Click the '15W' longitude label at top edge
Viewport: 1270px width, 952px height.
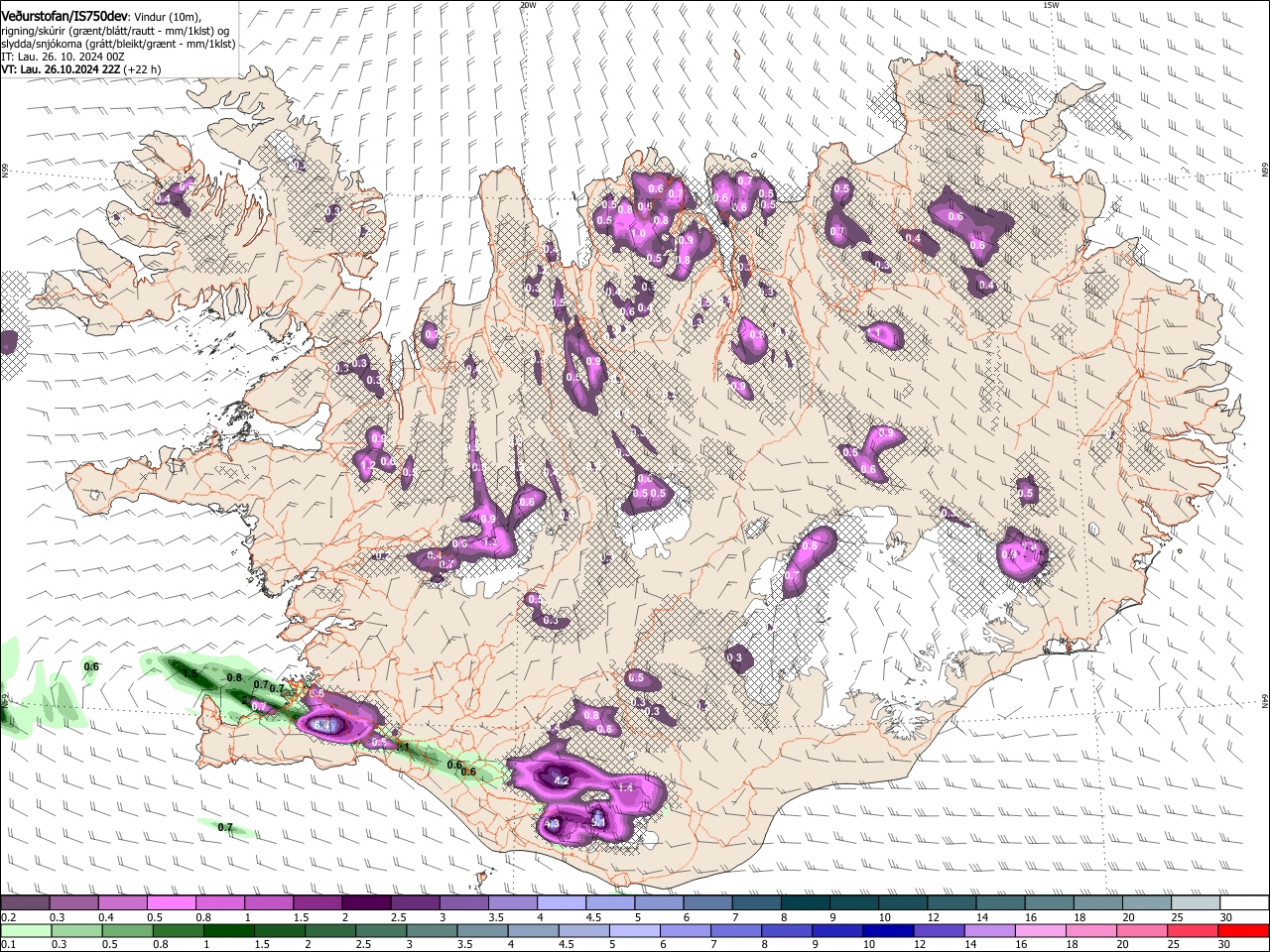[1051, 5]
